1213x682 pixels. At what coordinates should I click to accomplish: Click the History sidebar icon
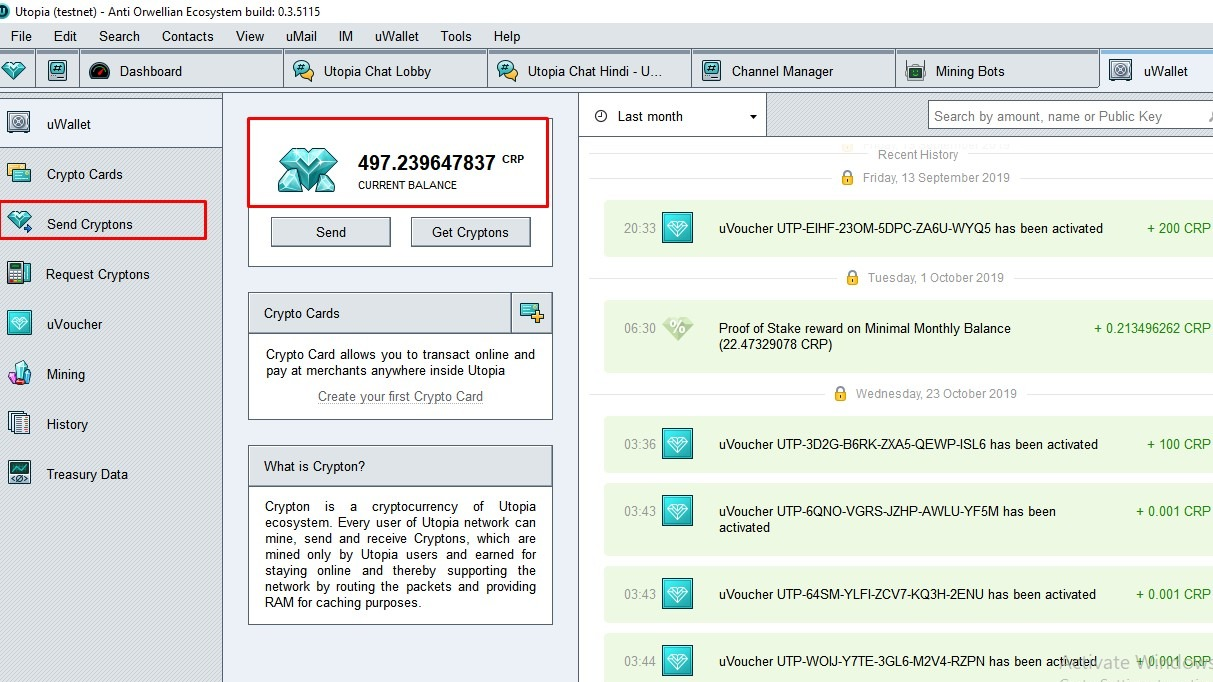coord(19,423)
